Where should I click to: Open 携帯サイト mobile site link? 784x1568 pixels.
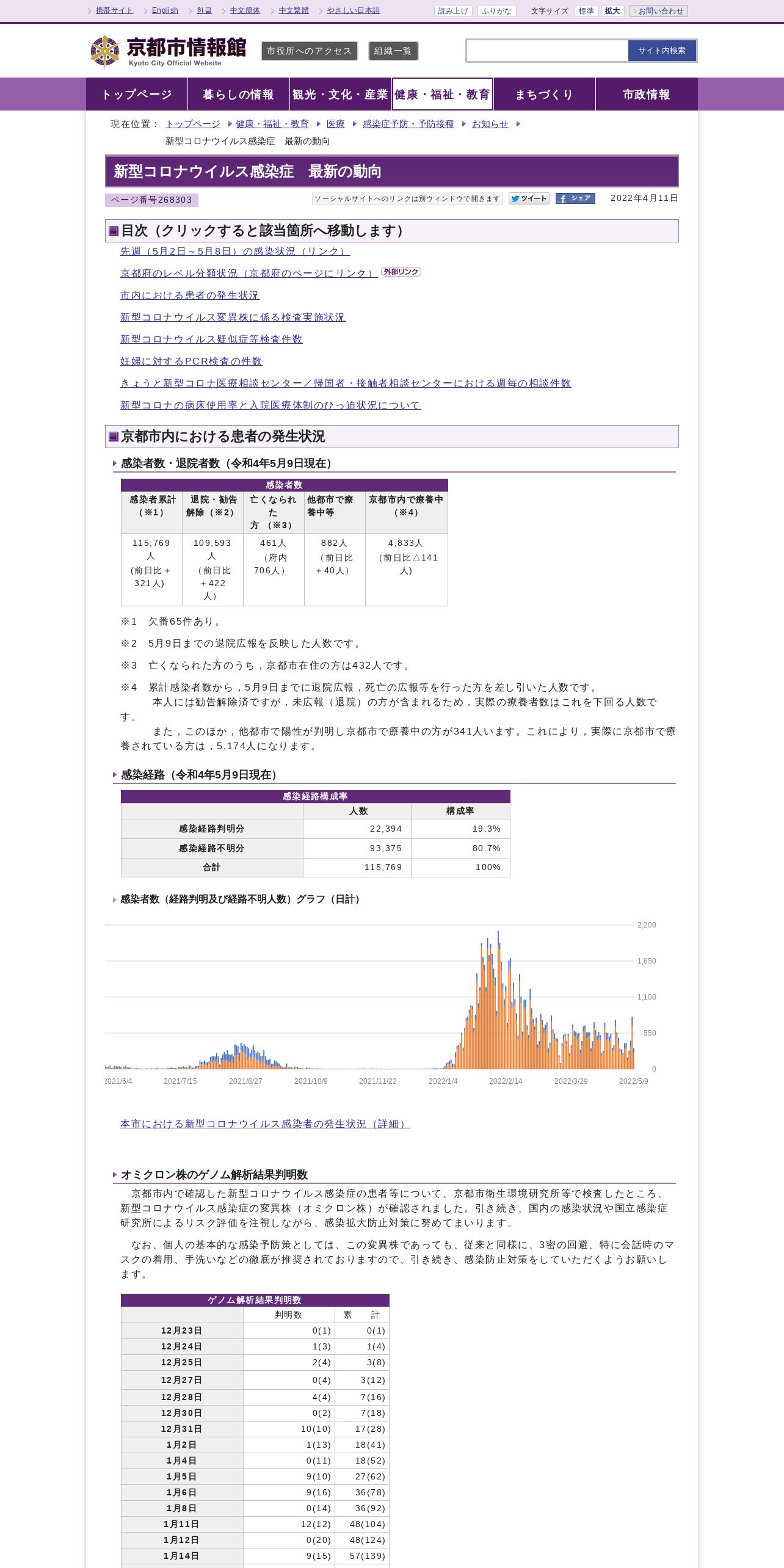114,10
